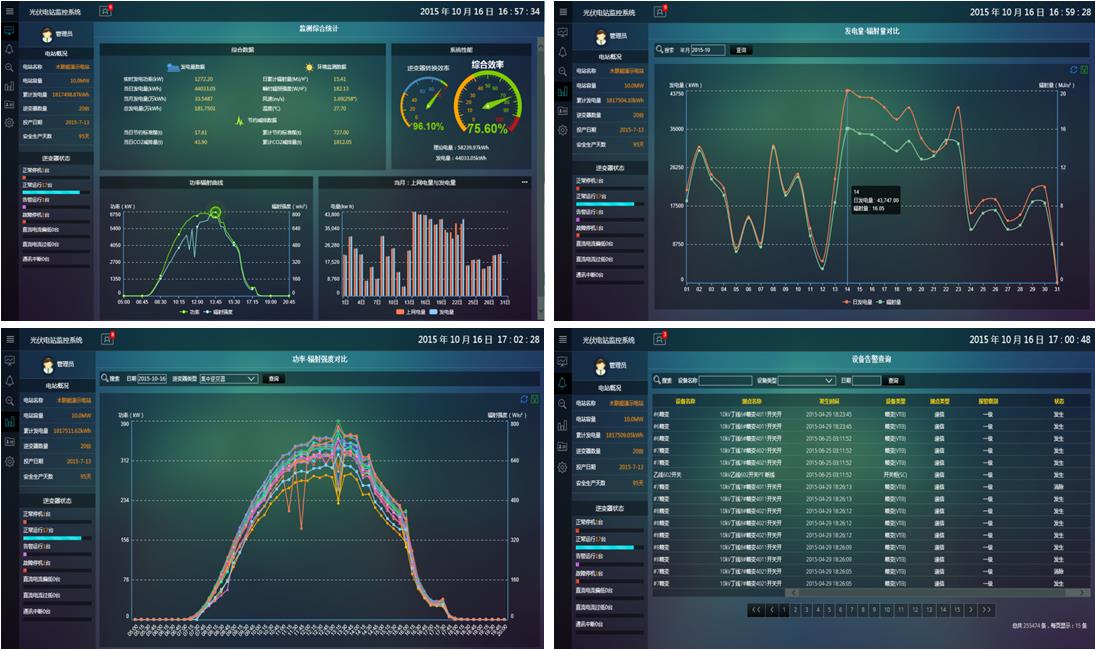
Task: Refresh the 功率-辐射强度对比 chart
Action: [523, 399]
